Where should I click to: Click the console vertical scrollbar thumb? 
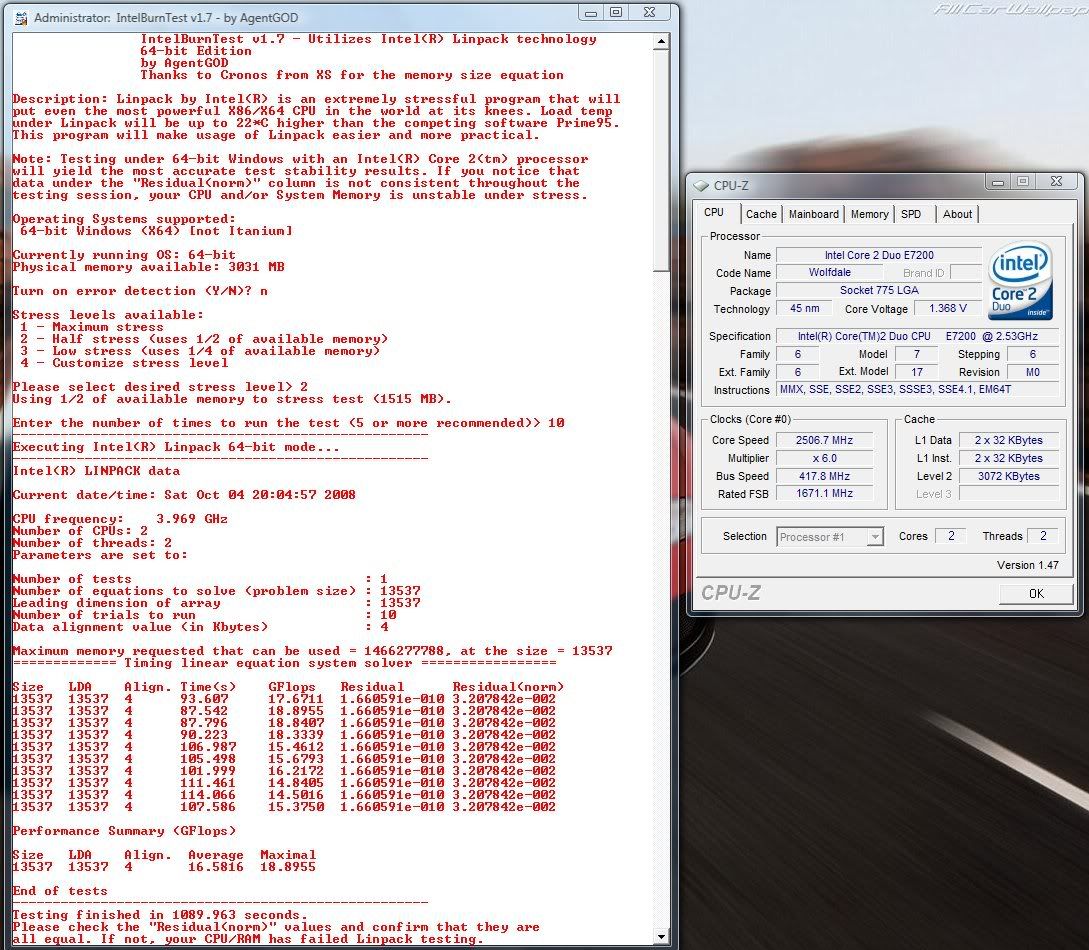click(661, 160)
